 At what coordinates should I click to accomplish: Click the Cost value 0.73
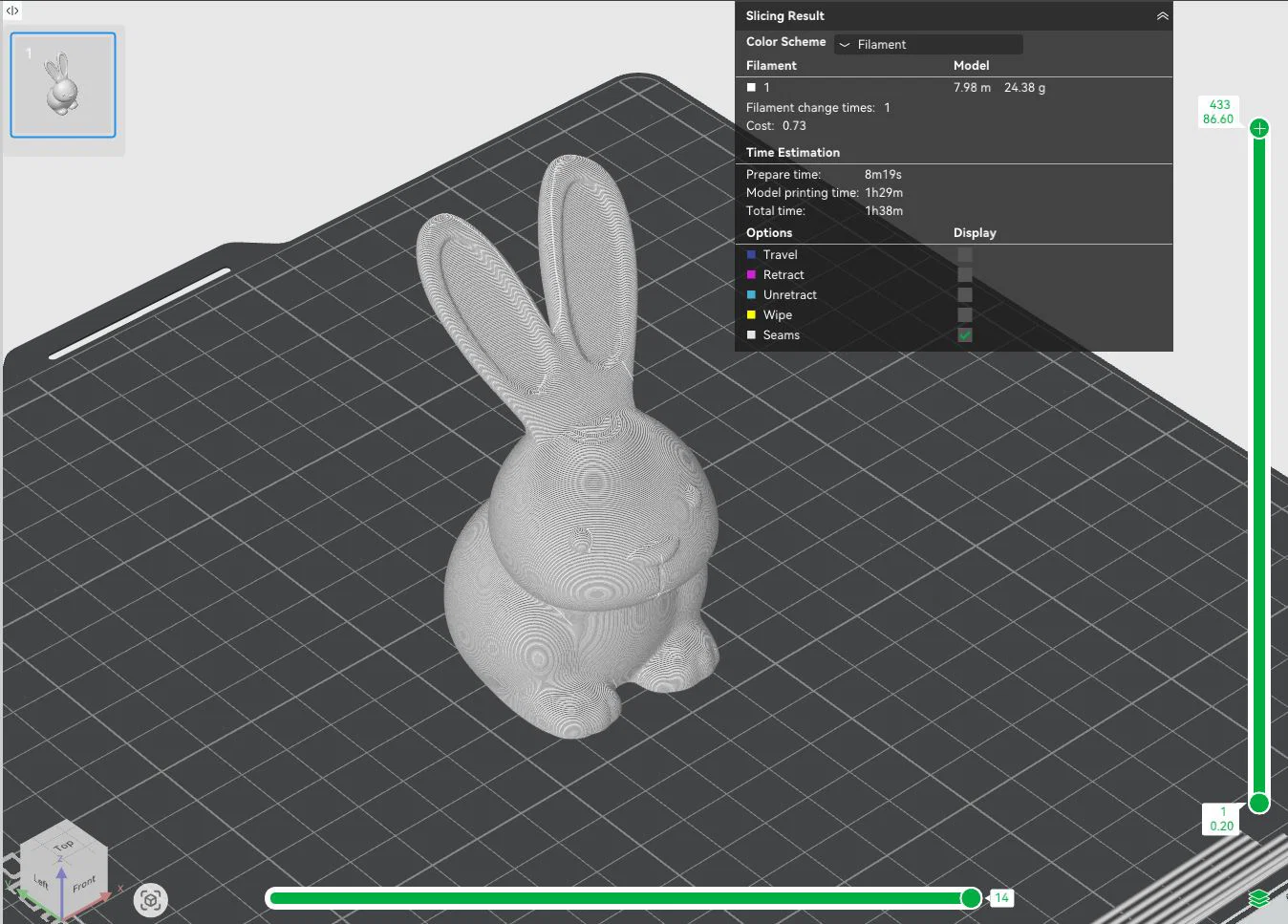click(x=794, y=126)
